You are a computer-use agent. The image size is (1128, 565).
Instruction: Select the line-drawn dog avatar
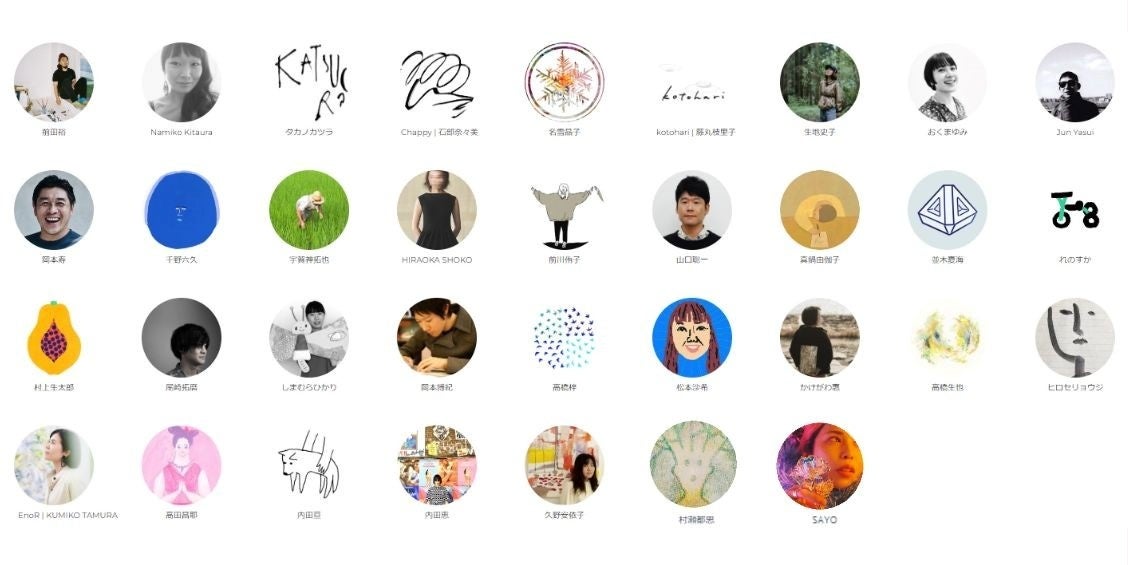tap(309, 465)
